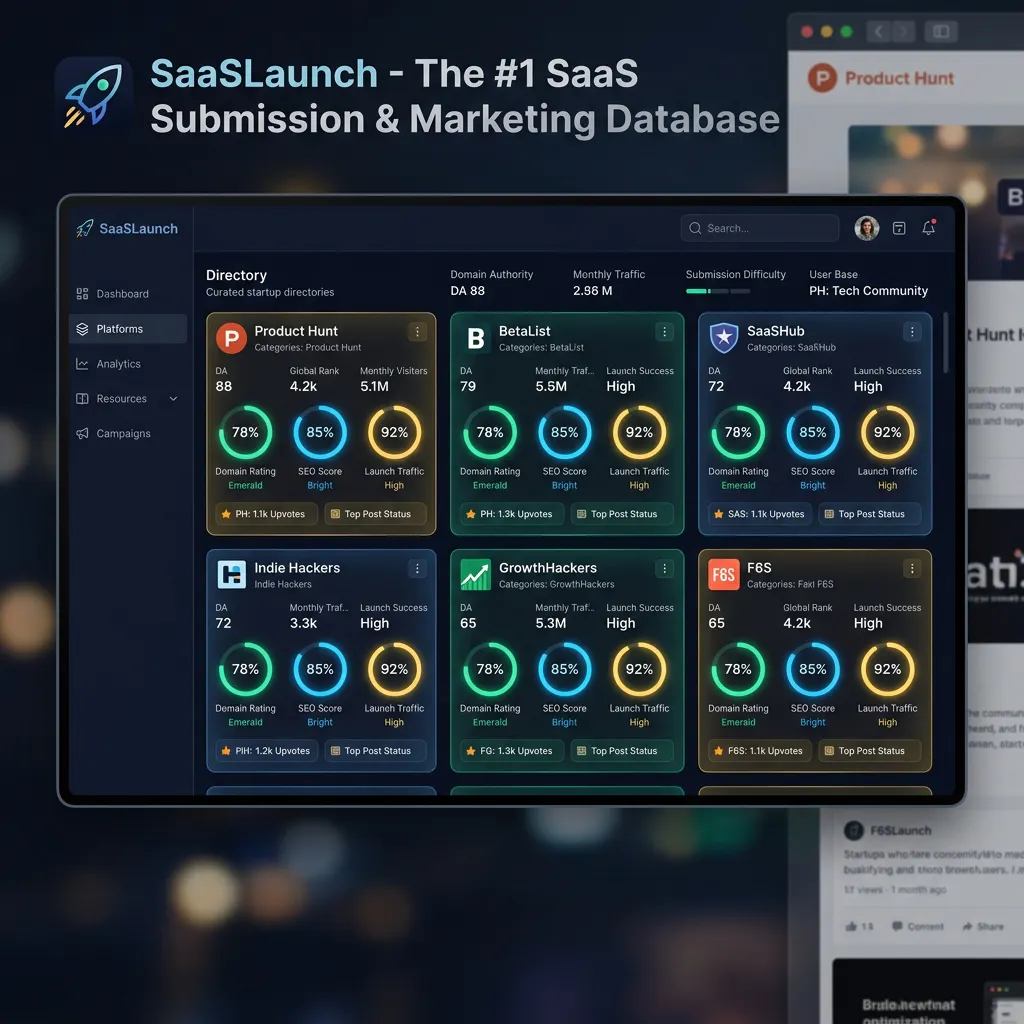Image resolution: width=1024 pixels, height=1024 pixels.
Task: Click the F6S logo icon
Action: click(x=724, y=575)
